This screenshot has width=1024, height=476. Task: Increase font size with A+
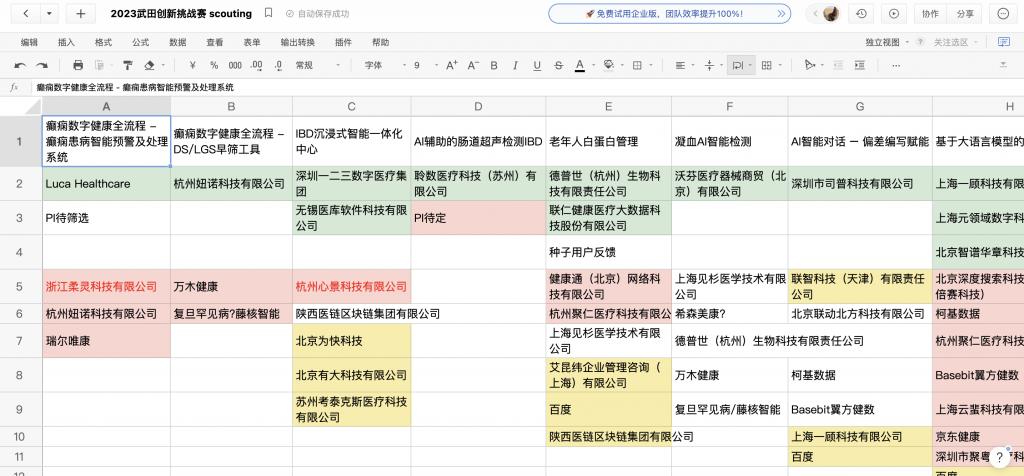(x=452, y=65)
